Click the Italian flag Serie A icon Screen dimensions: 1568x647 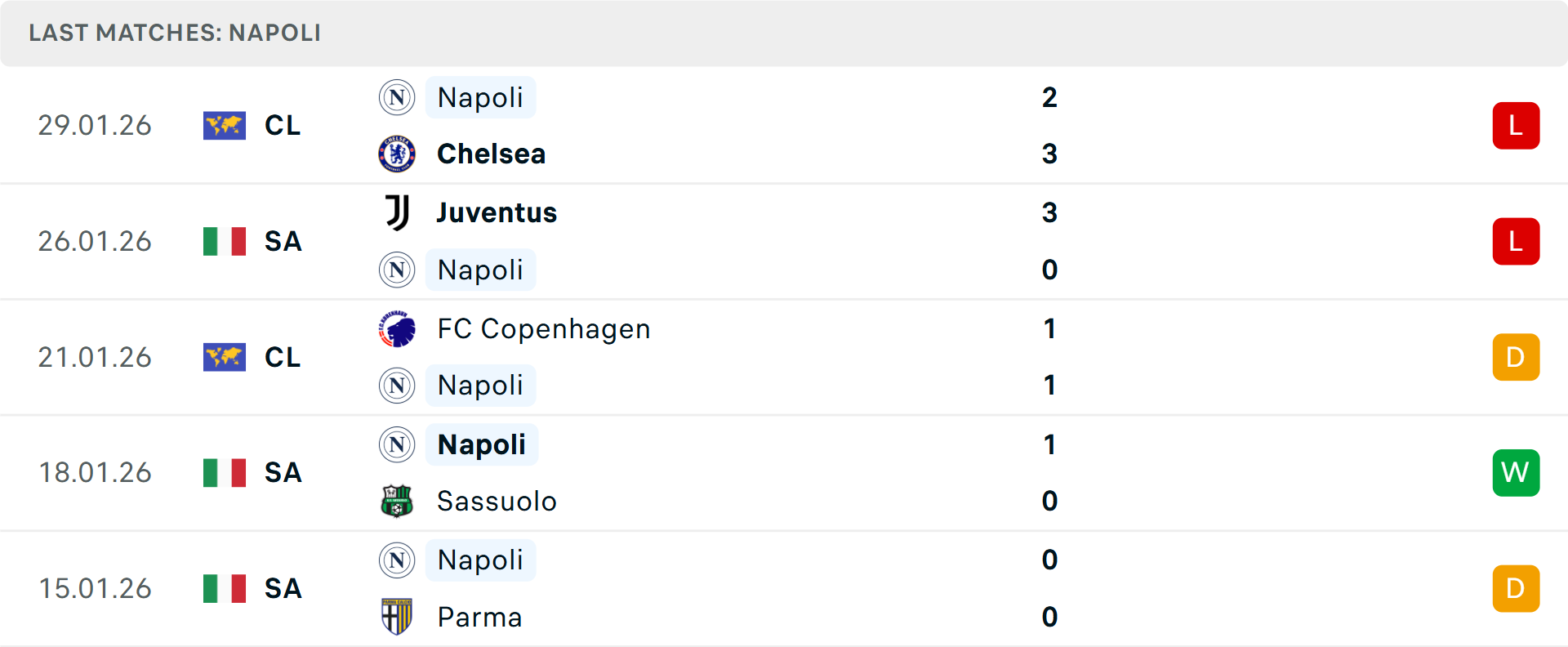click(225, 242)
